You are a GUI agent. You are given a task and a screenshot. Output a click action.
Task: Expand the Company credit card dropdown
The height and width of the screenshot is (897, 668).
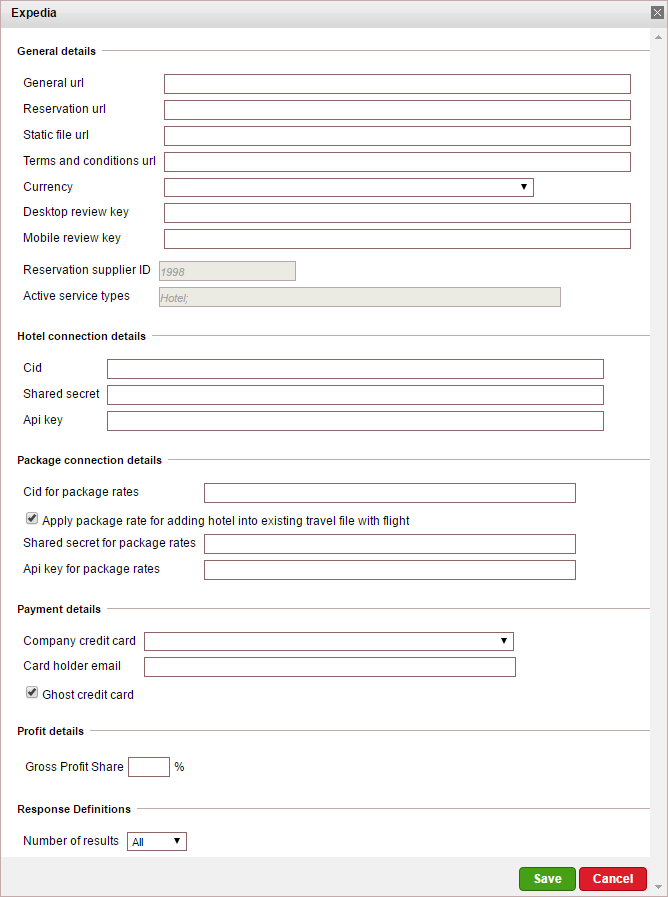click(x=329, y=641)
